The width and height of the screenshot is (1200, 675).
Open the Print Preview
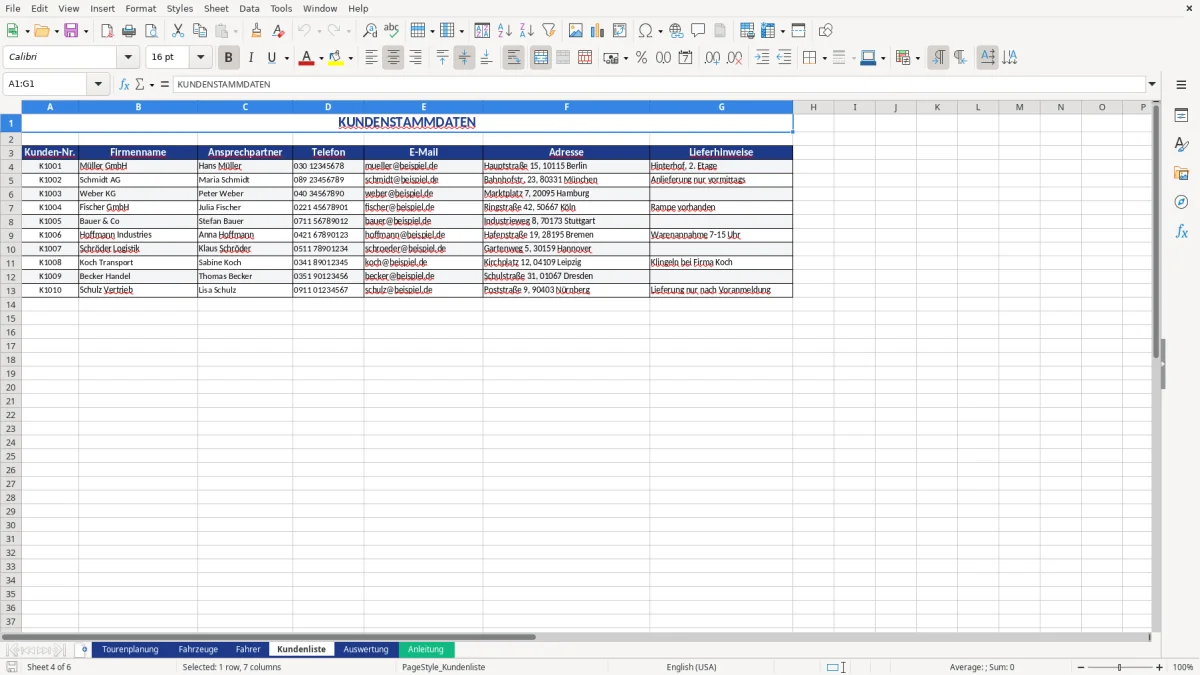(x=152, y=30)
